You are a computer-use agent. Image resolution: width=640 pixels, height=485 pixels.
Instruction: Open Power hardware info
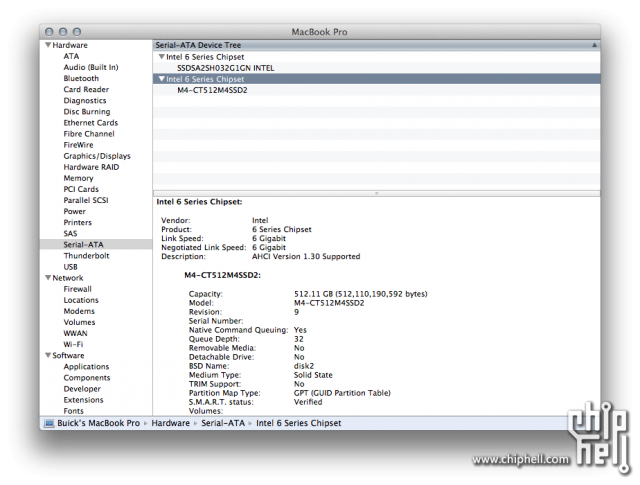(x=74, y=211)
